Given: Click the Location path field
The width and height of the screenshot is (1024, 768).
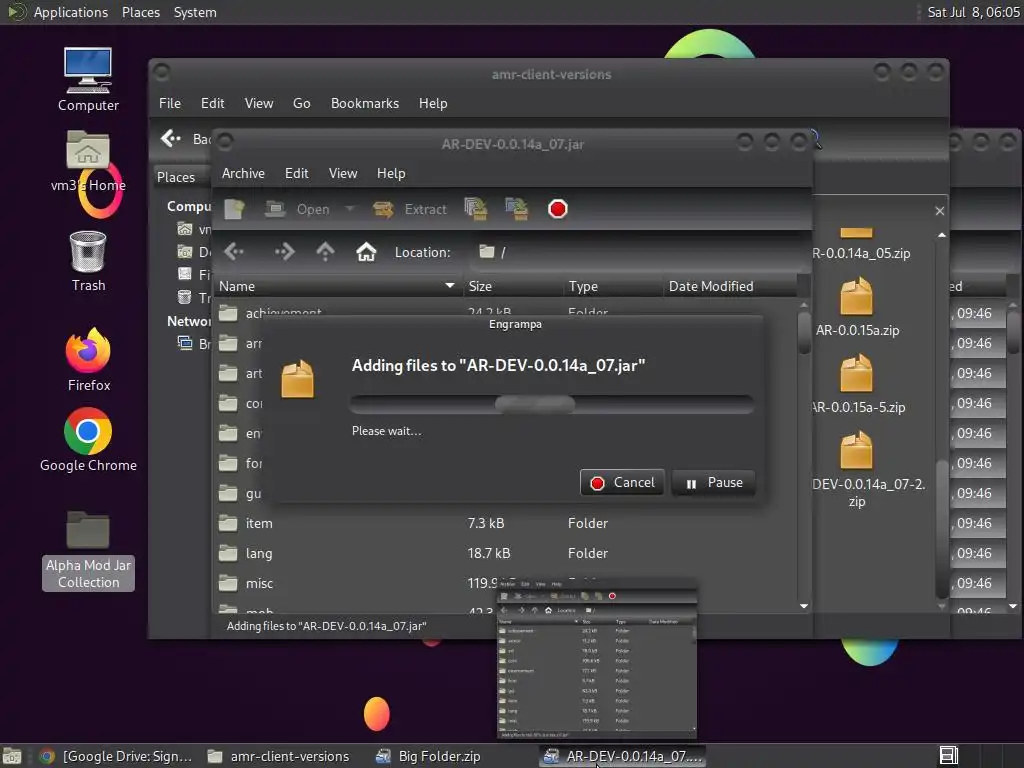Looking at the screenshot, I should (x=637, y=252).
